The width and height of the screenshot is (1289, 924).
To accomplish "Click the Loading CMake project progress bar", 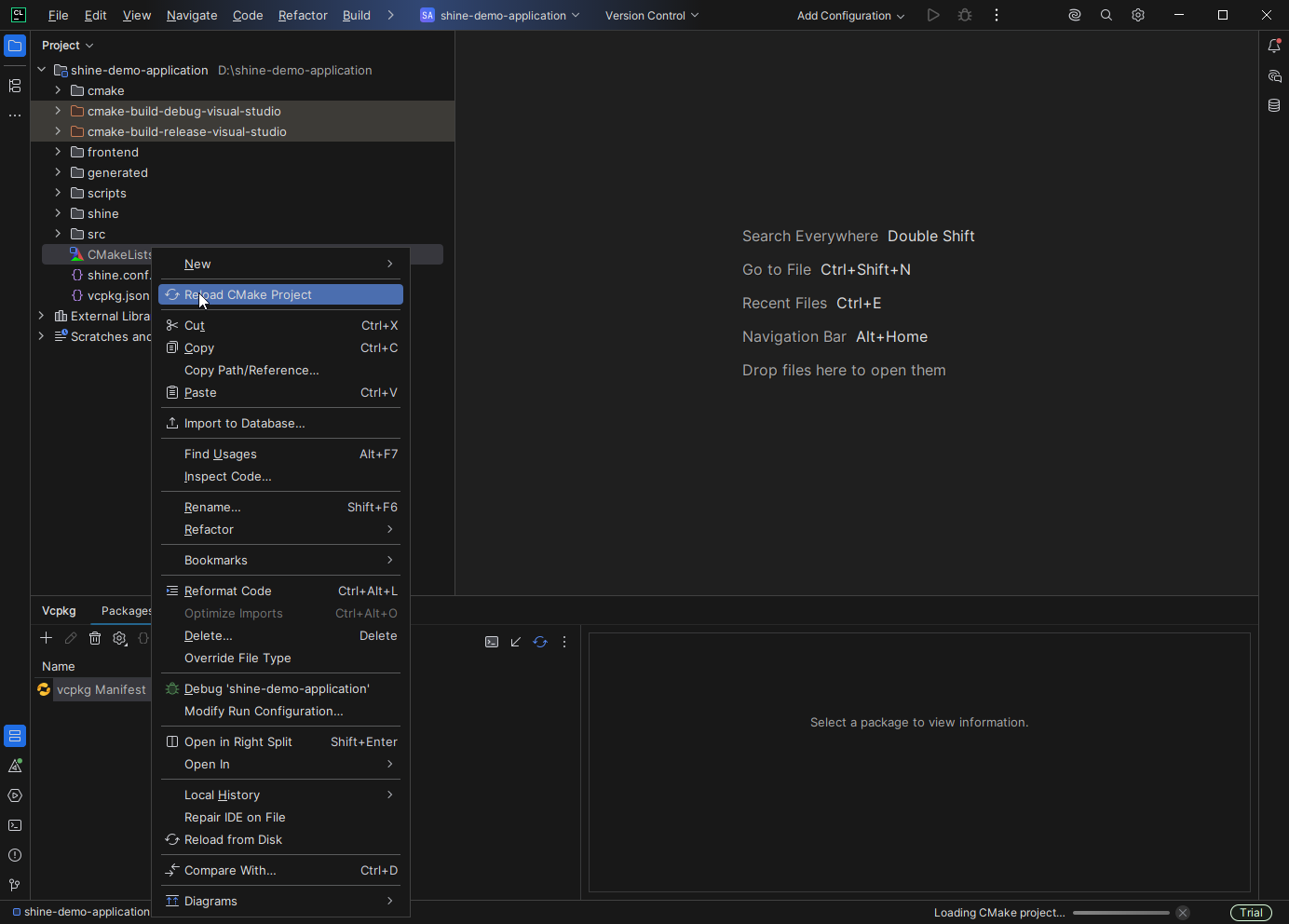I will (x=1121, y=913).
